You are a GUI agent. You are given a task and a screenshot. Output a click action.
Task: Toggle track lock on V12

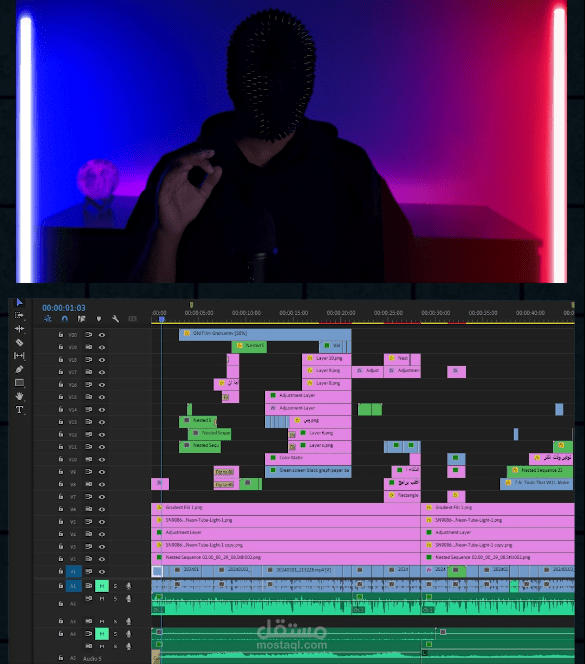click(61, 434)
